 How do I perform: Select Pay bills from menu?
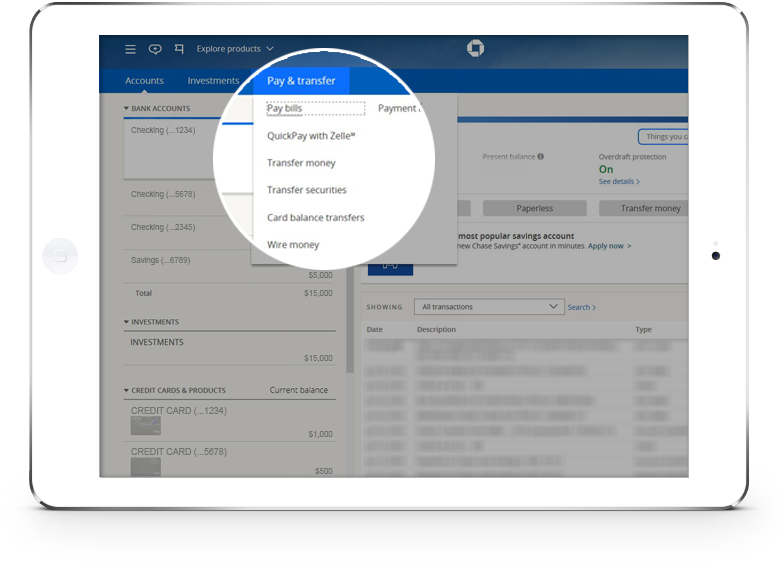285,108
